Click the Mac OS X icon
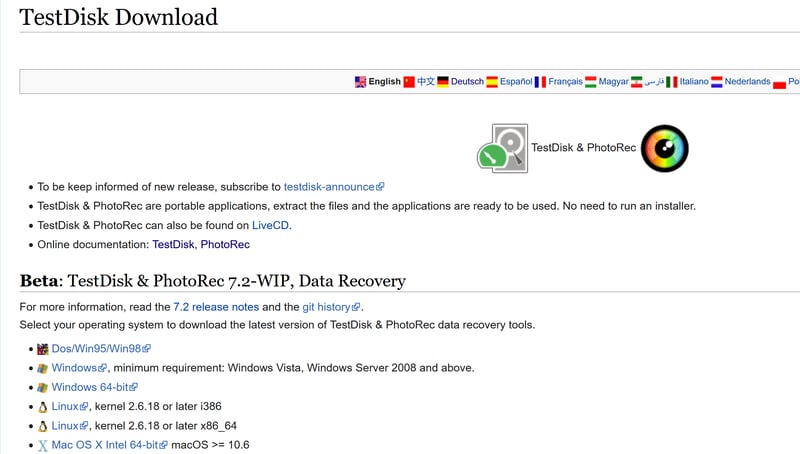 (x=43, y=446)
